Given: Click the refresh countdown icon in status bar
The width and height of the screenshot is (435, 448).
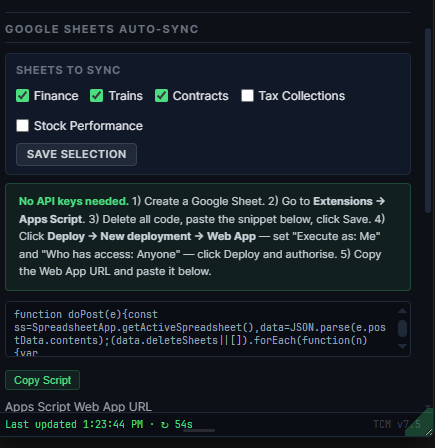Looking at the screenshot, I should click(x=164, y=425).
